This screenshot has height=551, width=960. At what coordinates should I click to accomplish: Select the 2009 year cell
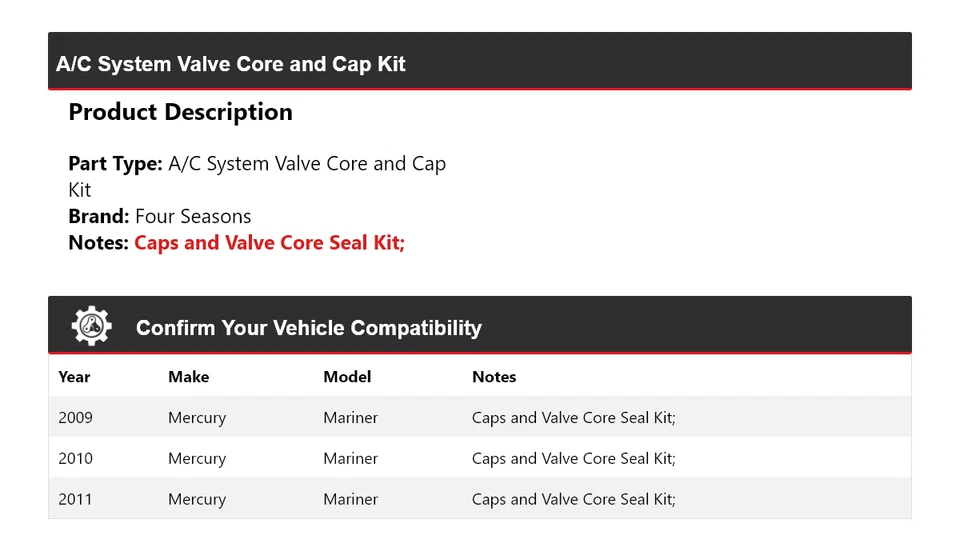tap(75, 417)
